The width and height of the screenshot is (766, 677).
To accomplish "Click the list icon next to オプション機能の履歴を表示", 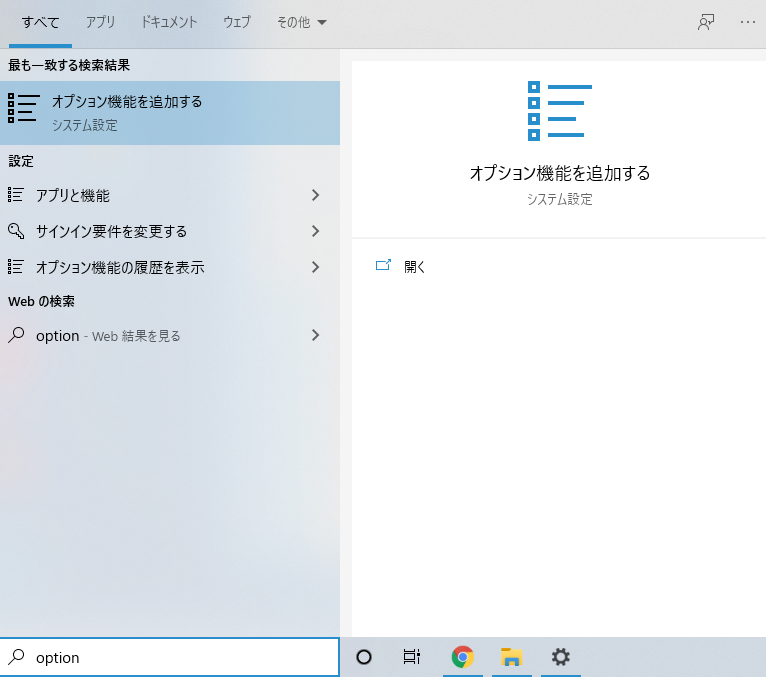I will pos(16,267).
